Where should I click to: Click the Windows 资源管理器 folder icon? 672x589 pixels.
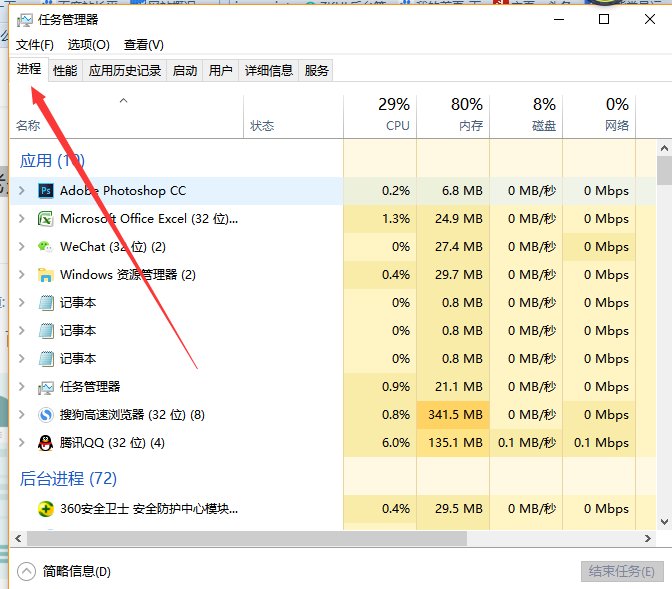(x=45, y=275)
